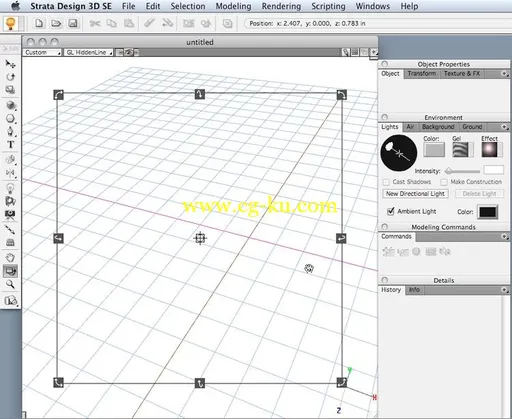Screen dimensions: 512x419
Task: Collapse the Modeling Commands panel disclosure circle
Action: 385,227
